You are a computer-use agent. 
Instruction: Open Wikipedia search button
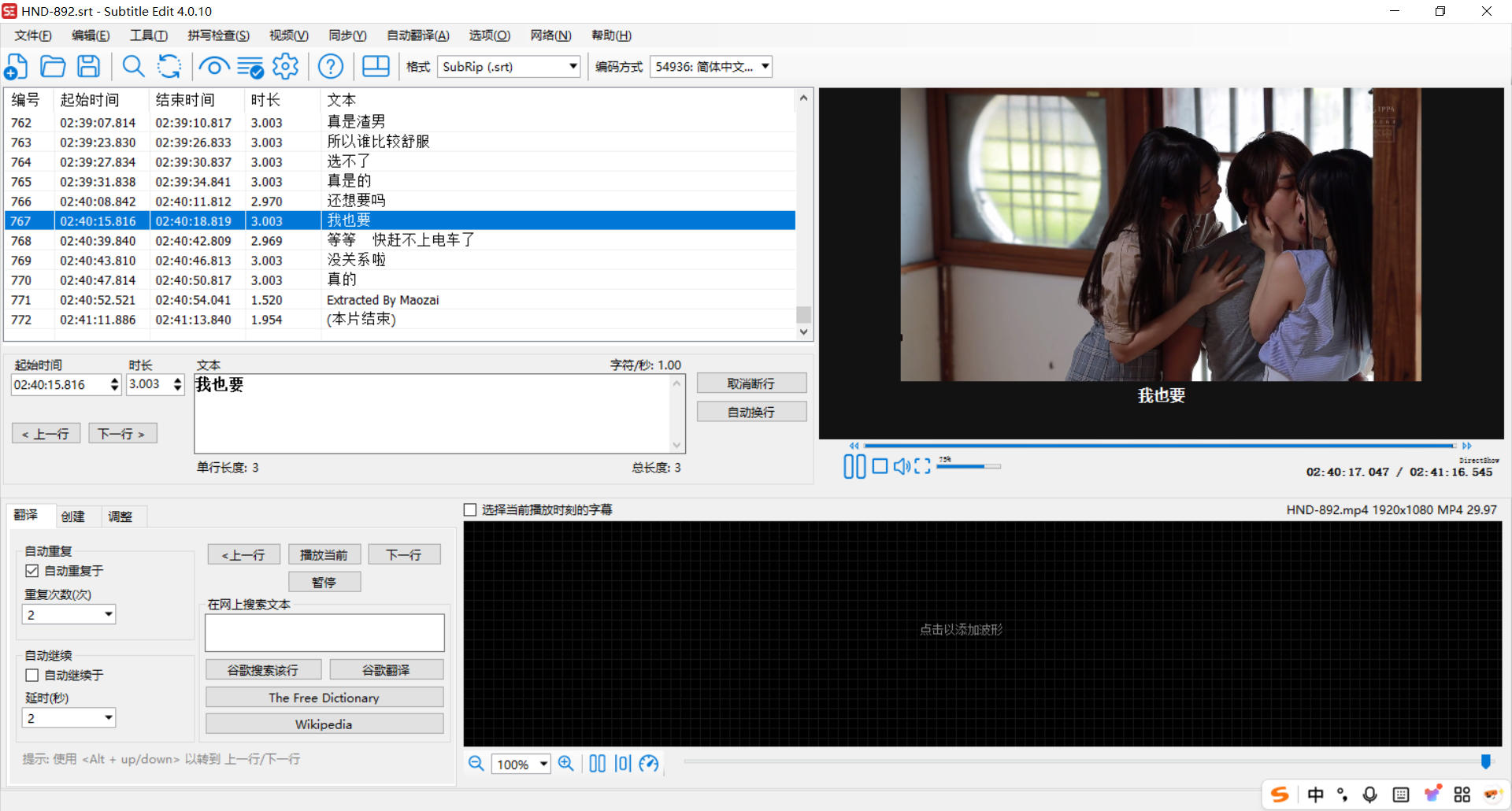point(324,724)
